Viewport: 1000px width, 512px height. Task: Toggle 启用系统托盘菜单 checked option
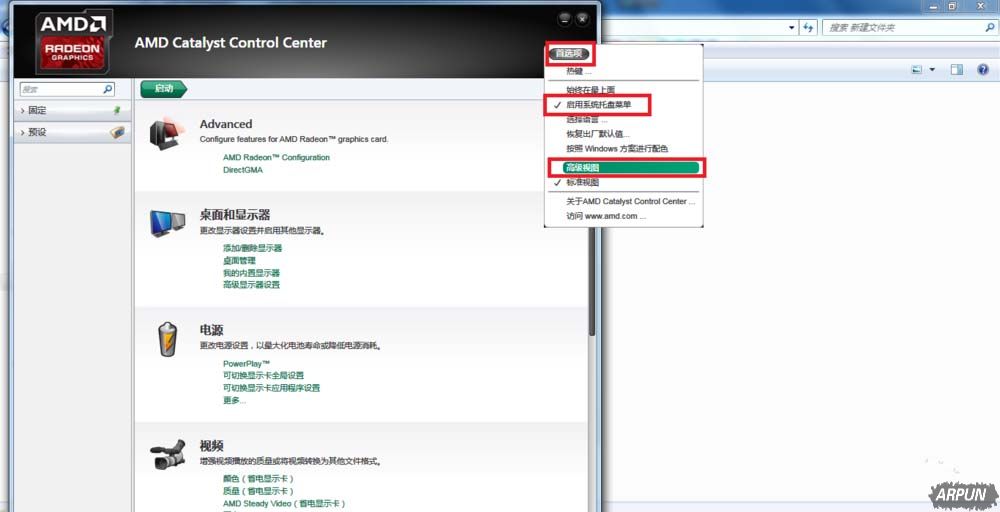(598, 105)
